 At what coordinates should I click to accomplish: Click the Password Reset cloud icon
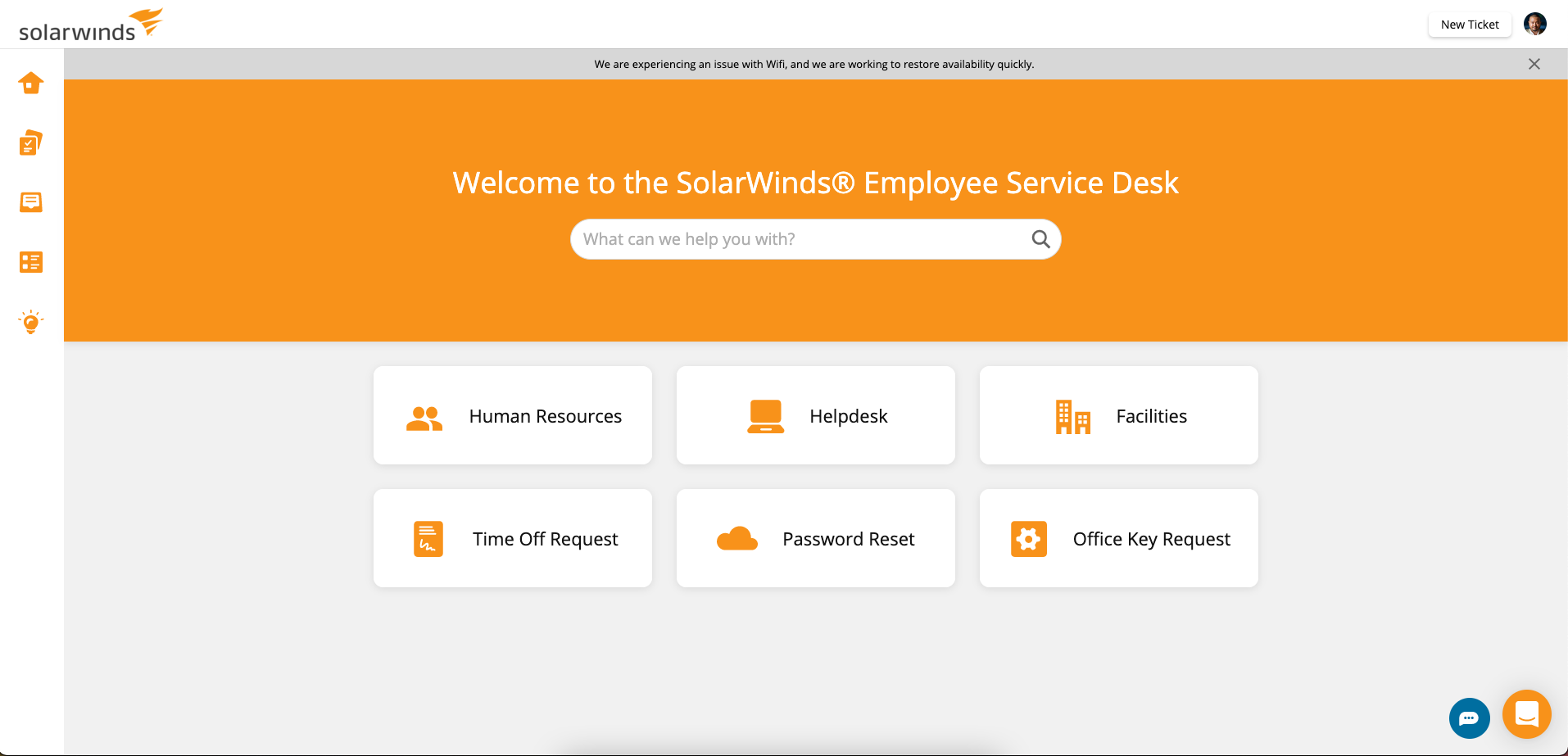pyautogui.click(x=736, y=538)
